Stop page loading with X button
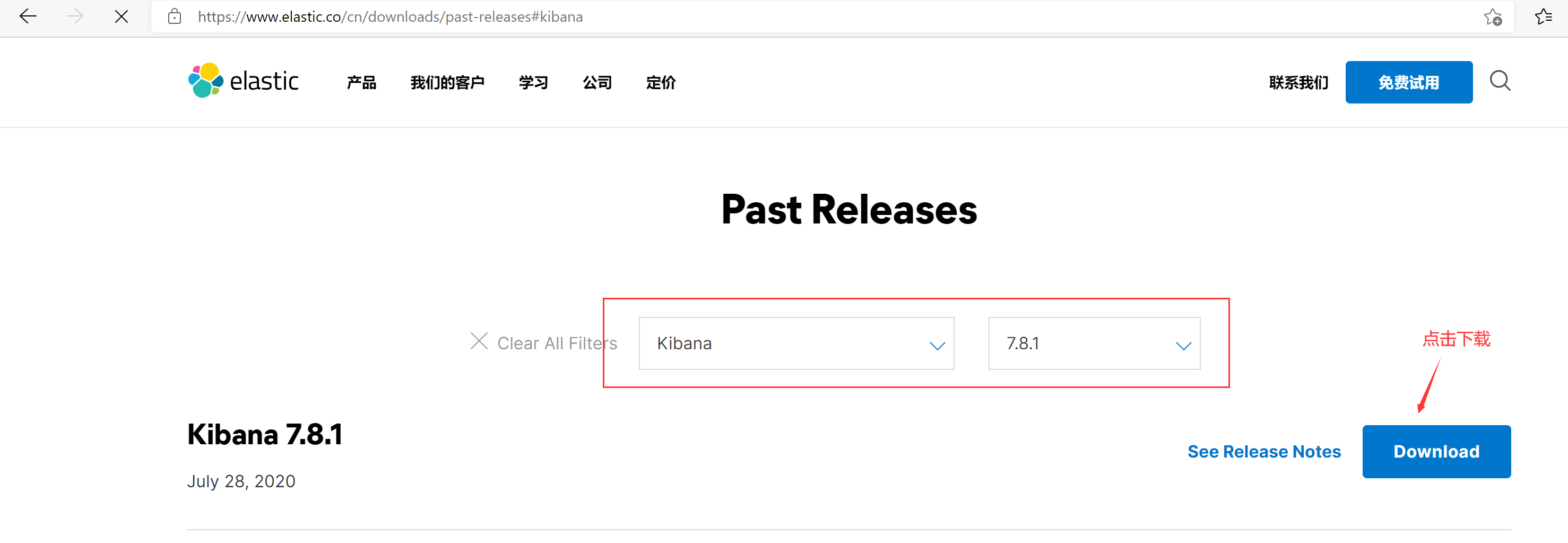The width and height of the screenshot is (1568, 543). point(122,16)
